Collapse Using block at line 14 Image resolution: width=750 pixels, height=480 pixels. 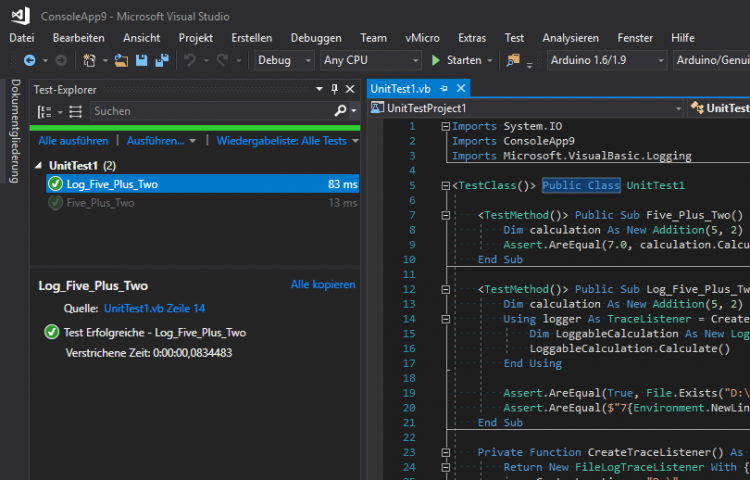445,319
